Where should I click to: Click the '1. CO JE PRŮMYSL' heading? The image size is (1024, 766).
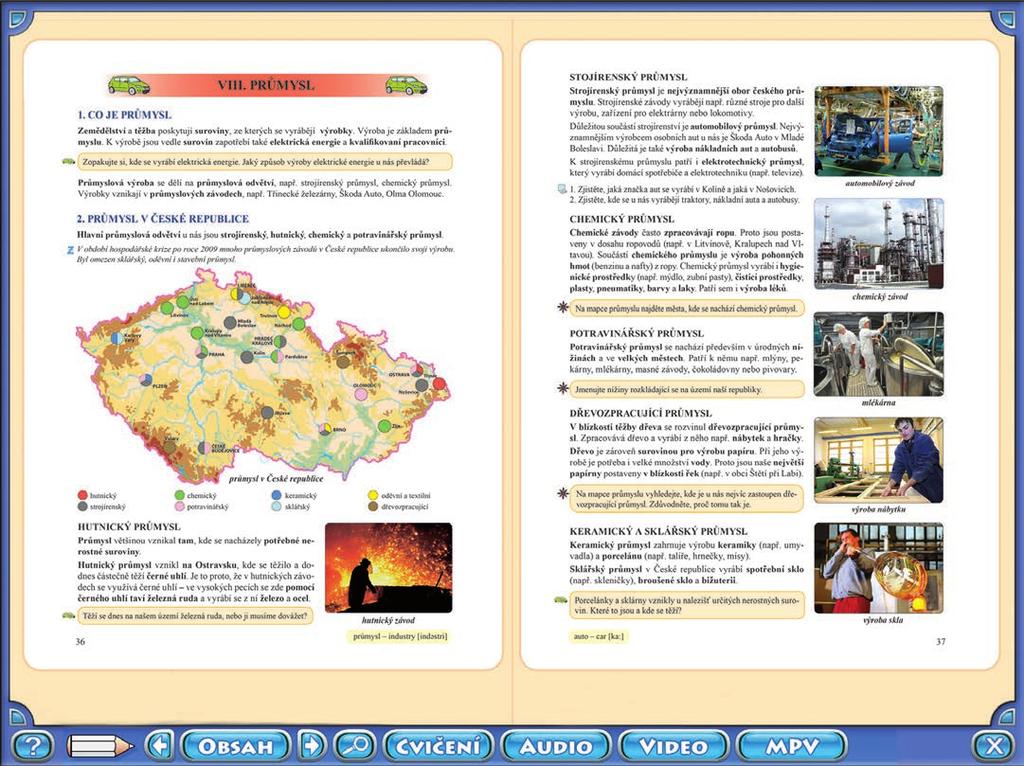click(x=124, y=115)
